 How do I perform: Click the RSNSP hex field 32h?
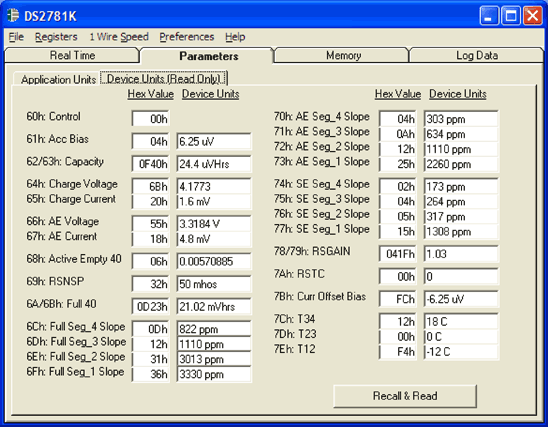click(151, 284)
